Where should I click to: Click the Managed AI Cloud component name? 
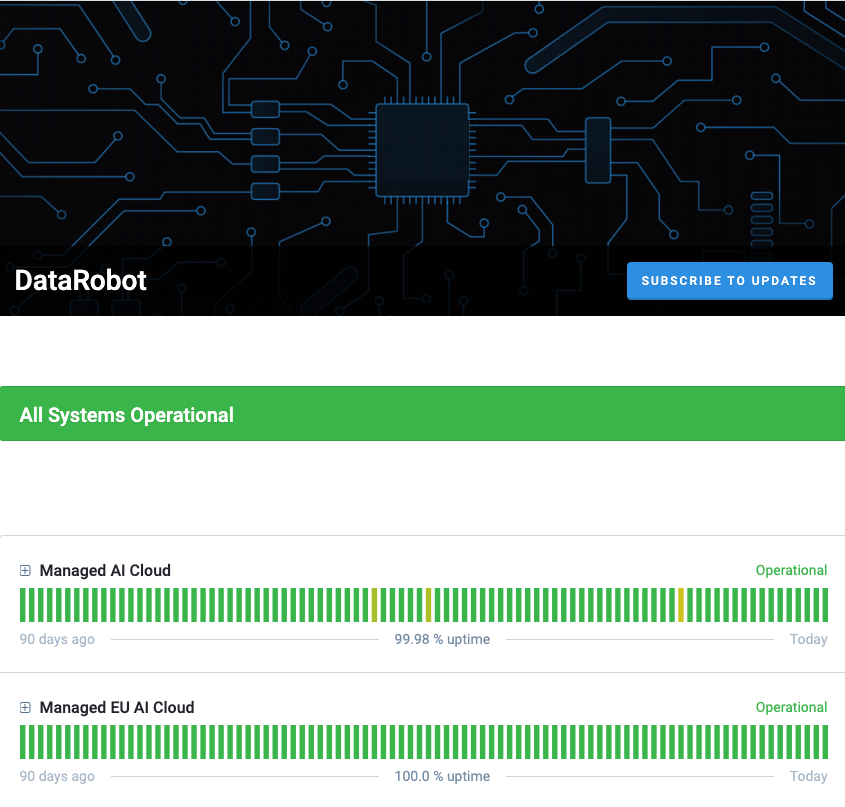tap(105, 571)
